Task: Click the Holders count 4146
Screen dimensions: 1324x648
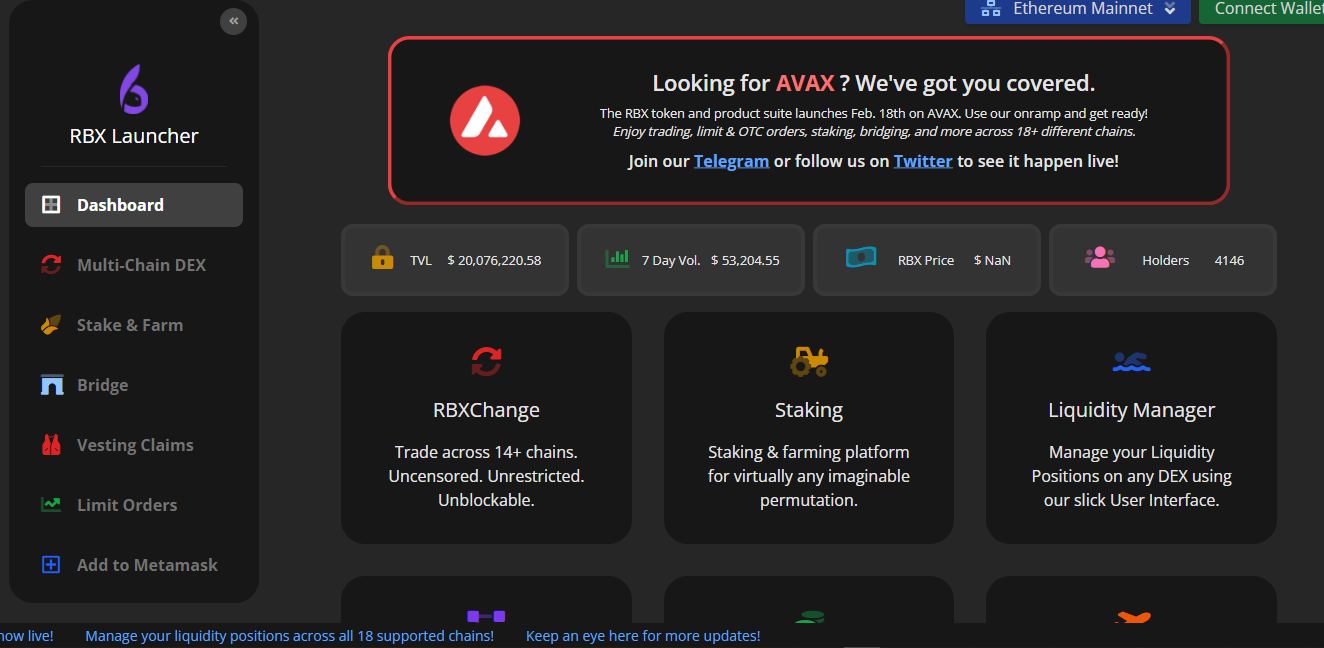Action: (x=1229, y=260)
